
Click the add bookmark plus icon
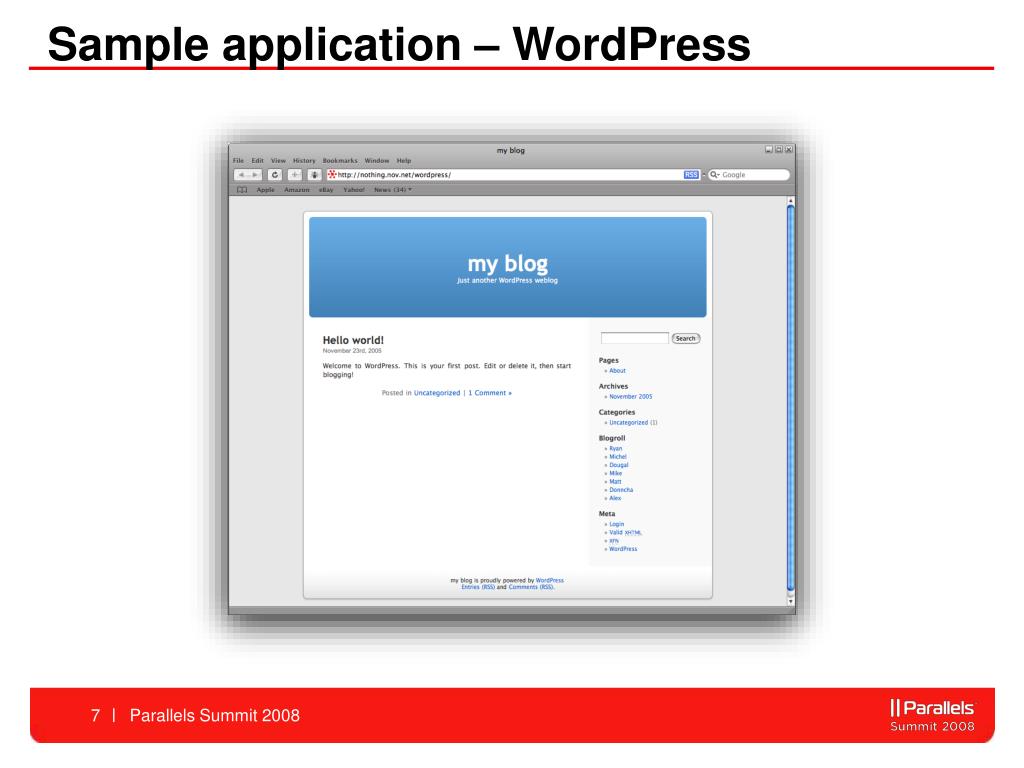(x=295, y=175)
